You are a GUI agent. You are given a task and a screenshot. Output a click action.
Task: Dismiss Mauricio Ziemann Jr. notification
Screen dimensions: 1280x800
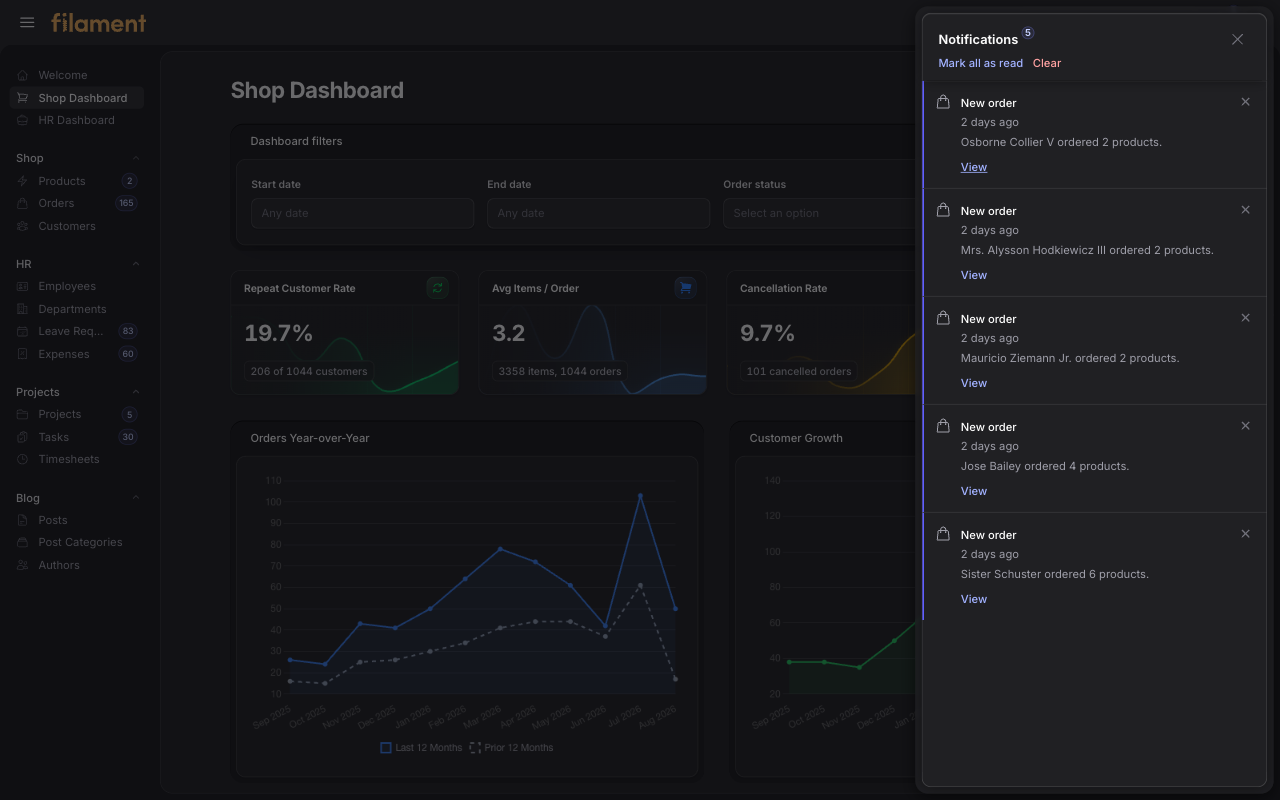1245,318
